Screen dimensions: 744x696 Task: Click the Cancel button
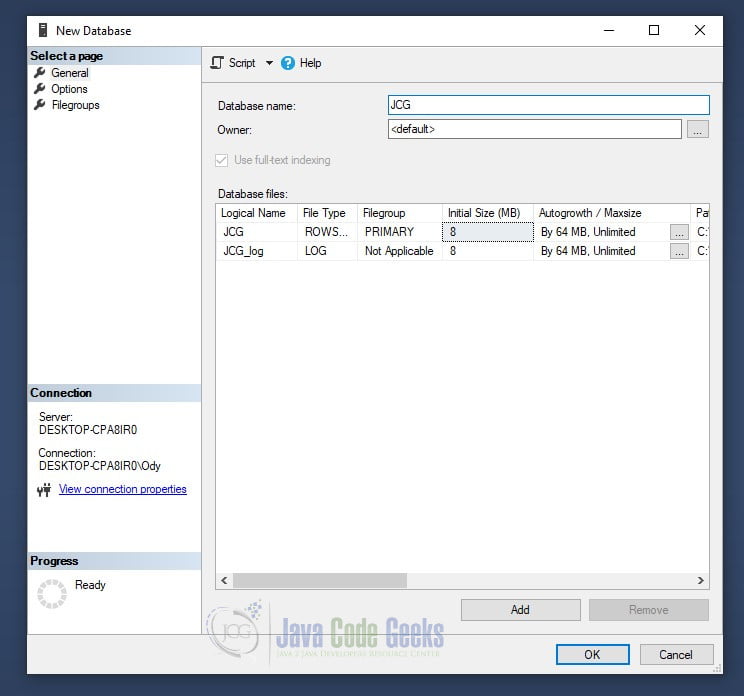point(676,655)
